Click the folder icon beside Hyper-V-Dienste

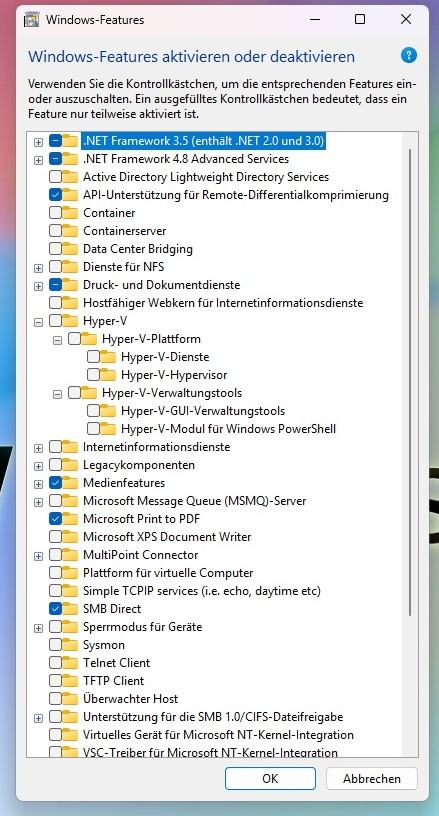click(x=108, y=357)
